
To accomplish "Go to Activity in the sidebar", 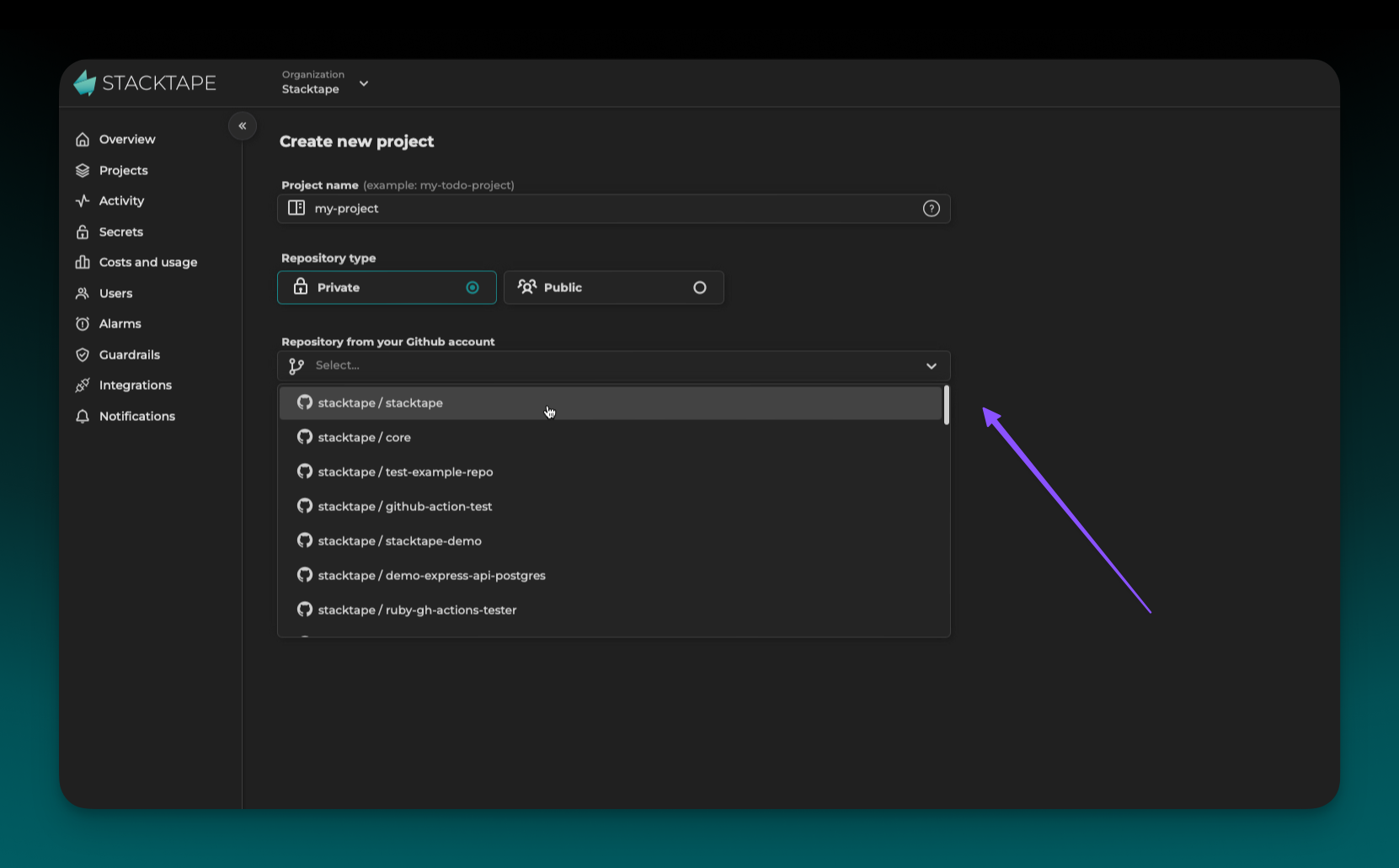I will point(122,200).
